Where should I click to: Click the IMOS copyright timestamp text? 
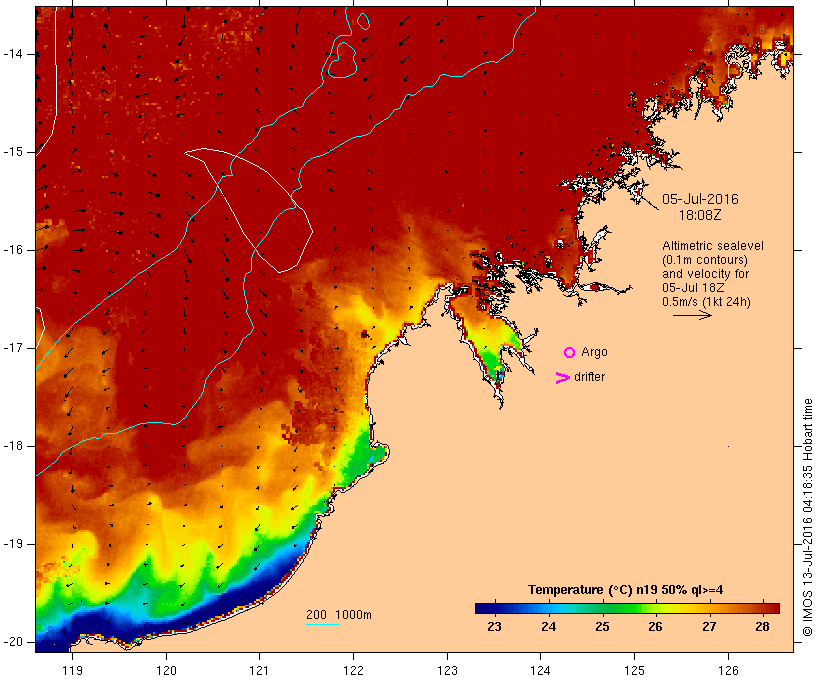tap(808, 517)
